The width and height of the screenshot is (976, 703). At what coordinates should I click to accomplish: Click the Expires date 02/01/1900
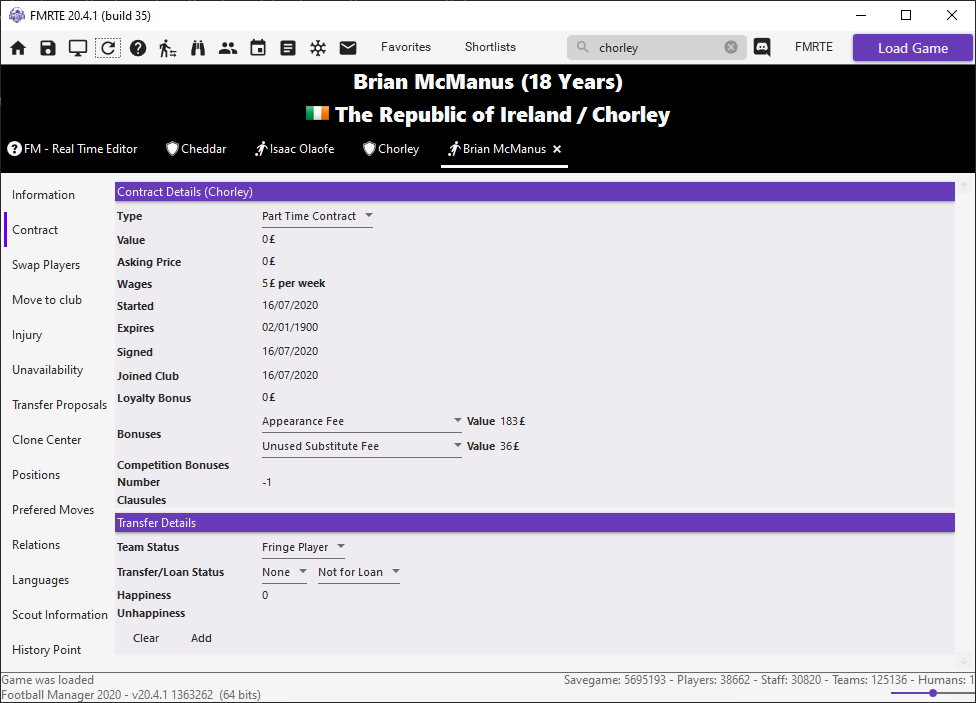point(290,328)
